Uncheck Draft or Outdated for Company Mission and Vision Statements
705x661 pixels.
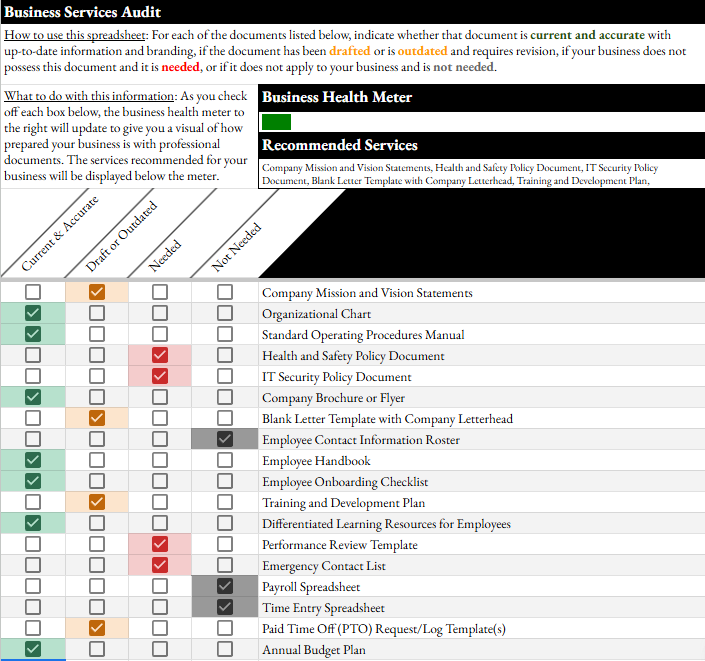[x=97, y=292]
